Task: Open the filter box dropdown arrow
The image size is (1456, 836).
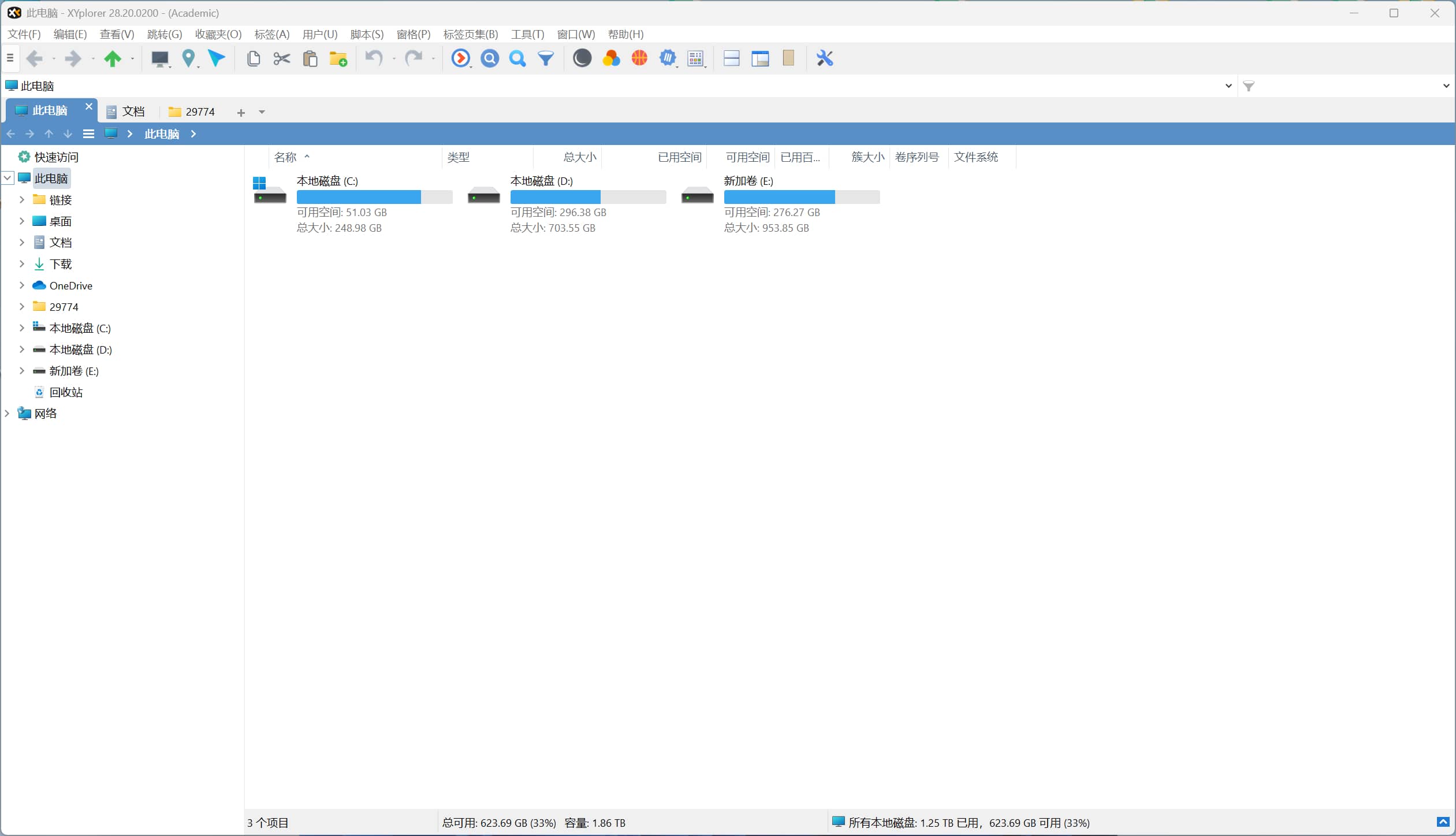Action: click(x=1446, y=86)
